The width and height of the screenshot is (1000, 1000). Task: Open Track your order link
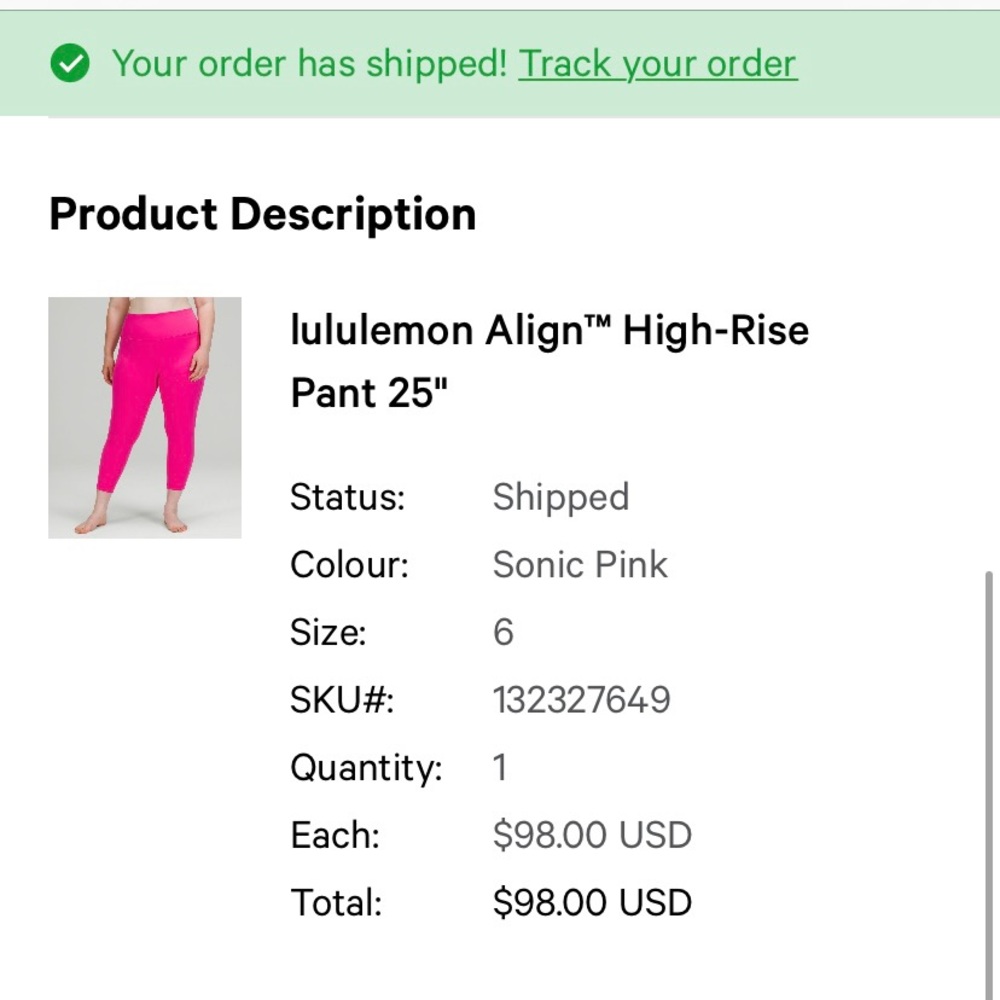coord(657,63)
